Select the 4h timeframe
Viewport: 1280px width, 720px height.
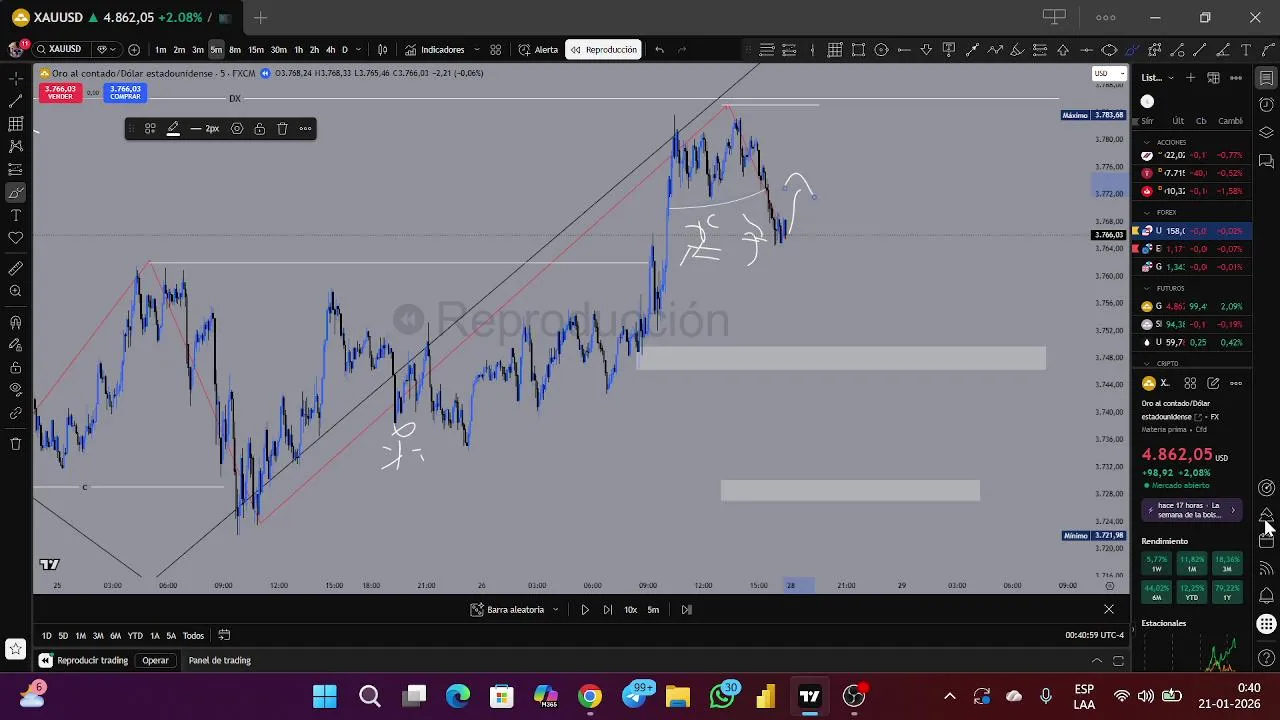(x=330, y=49)
